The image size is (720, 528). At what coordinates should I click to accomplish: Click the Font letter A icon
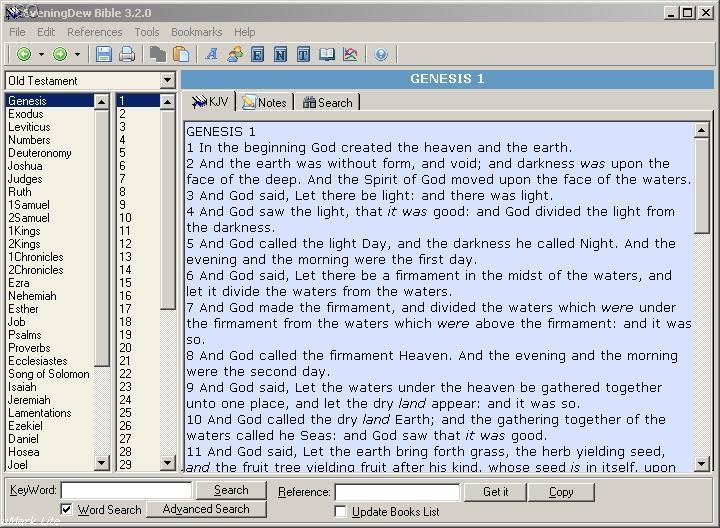coord(212,54)
